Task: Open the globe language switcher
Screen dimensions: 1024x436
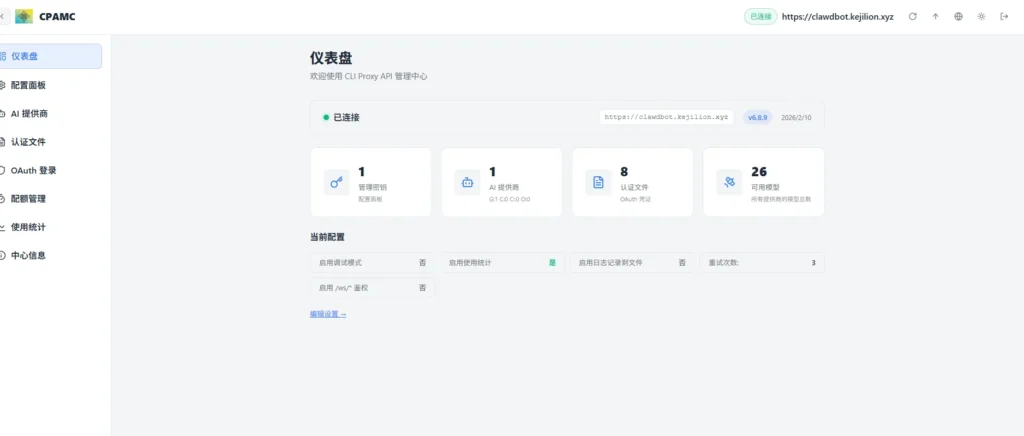Action: 958,17
